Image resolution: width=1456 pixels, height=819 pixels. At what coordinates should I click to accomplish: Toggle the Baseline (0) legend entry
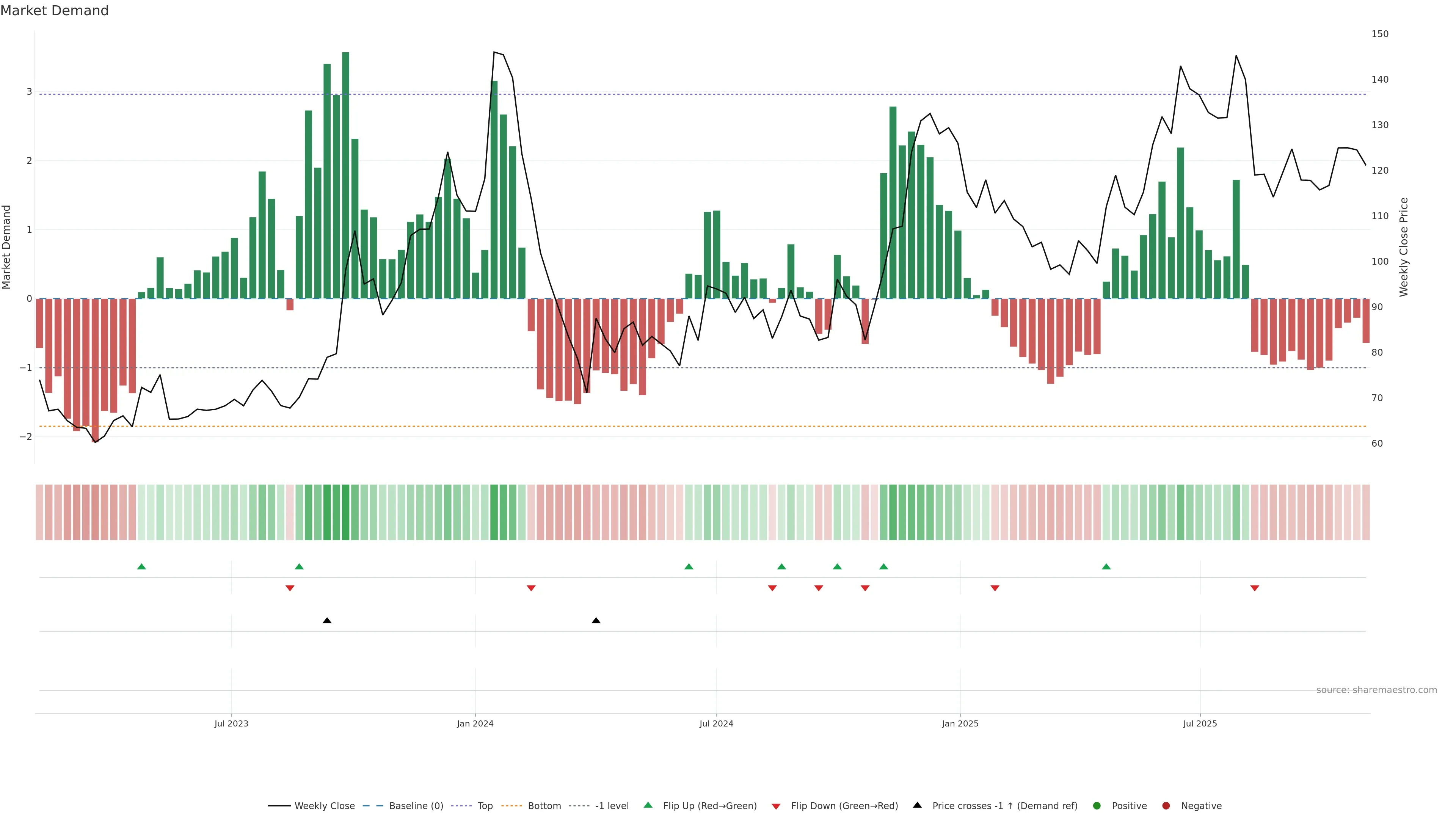tap(416, 805)
